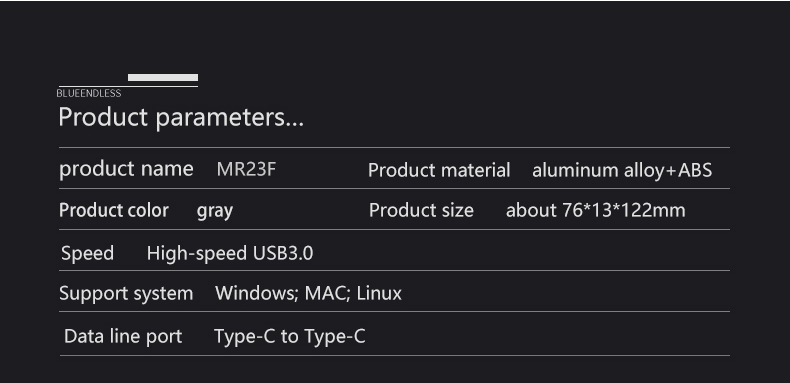Image resolution: width=790 pixels, height=383 pixels.
Task: Click the Speed label
Action: coord(87,253)
